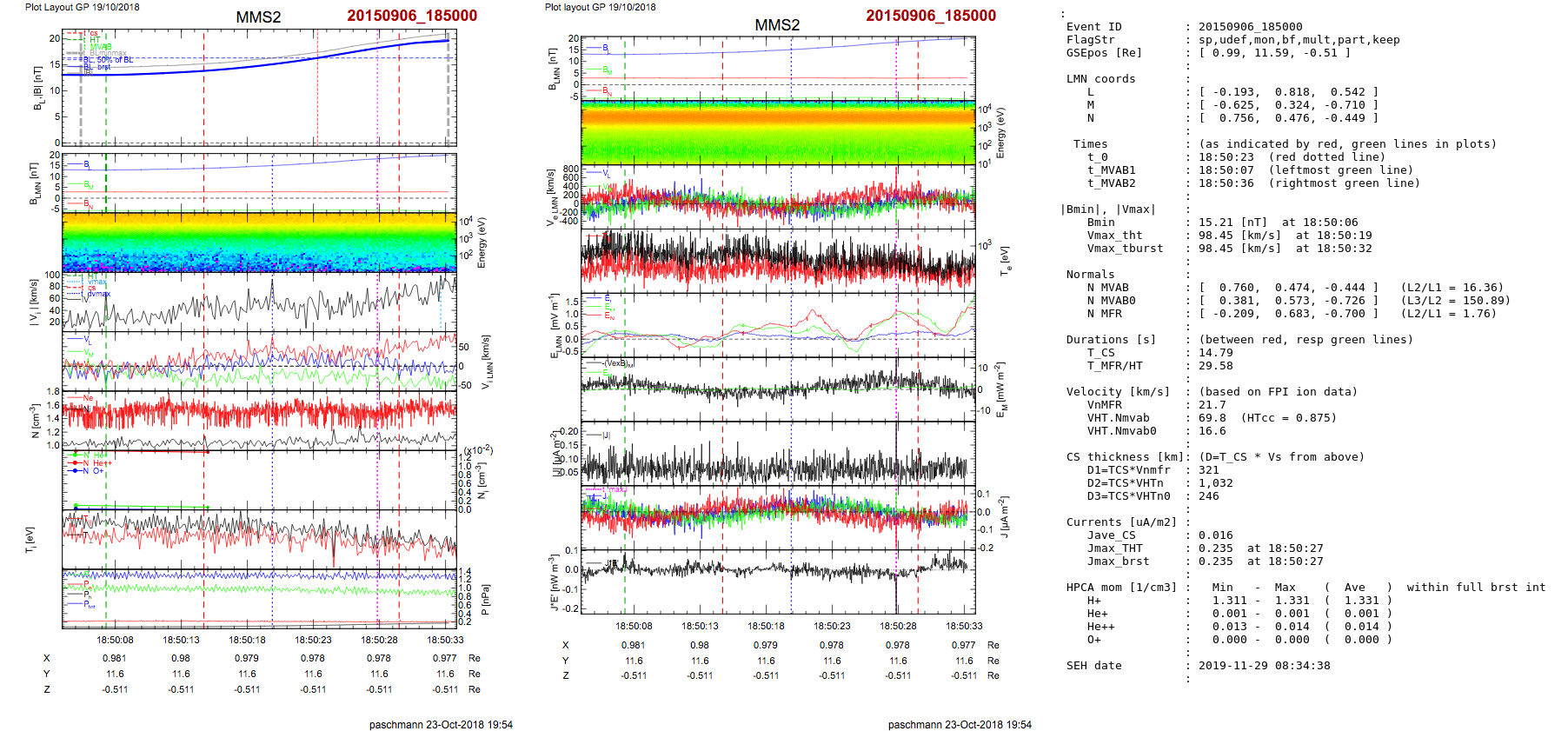Select the "N MVAB0" normal row label
Image resolution: width=1568 pixels, height=731 pixels.
click(x=1111, y=301)
